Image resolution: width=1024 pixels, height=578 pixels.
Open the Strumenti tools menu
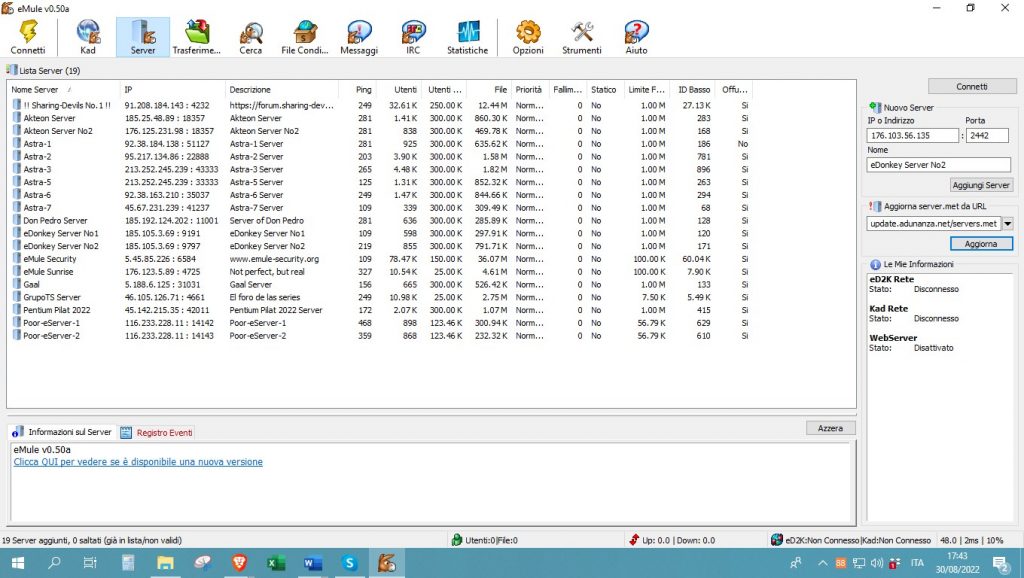click(581, 32)
